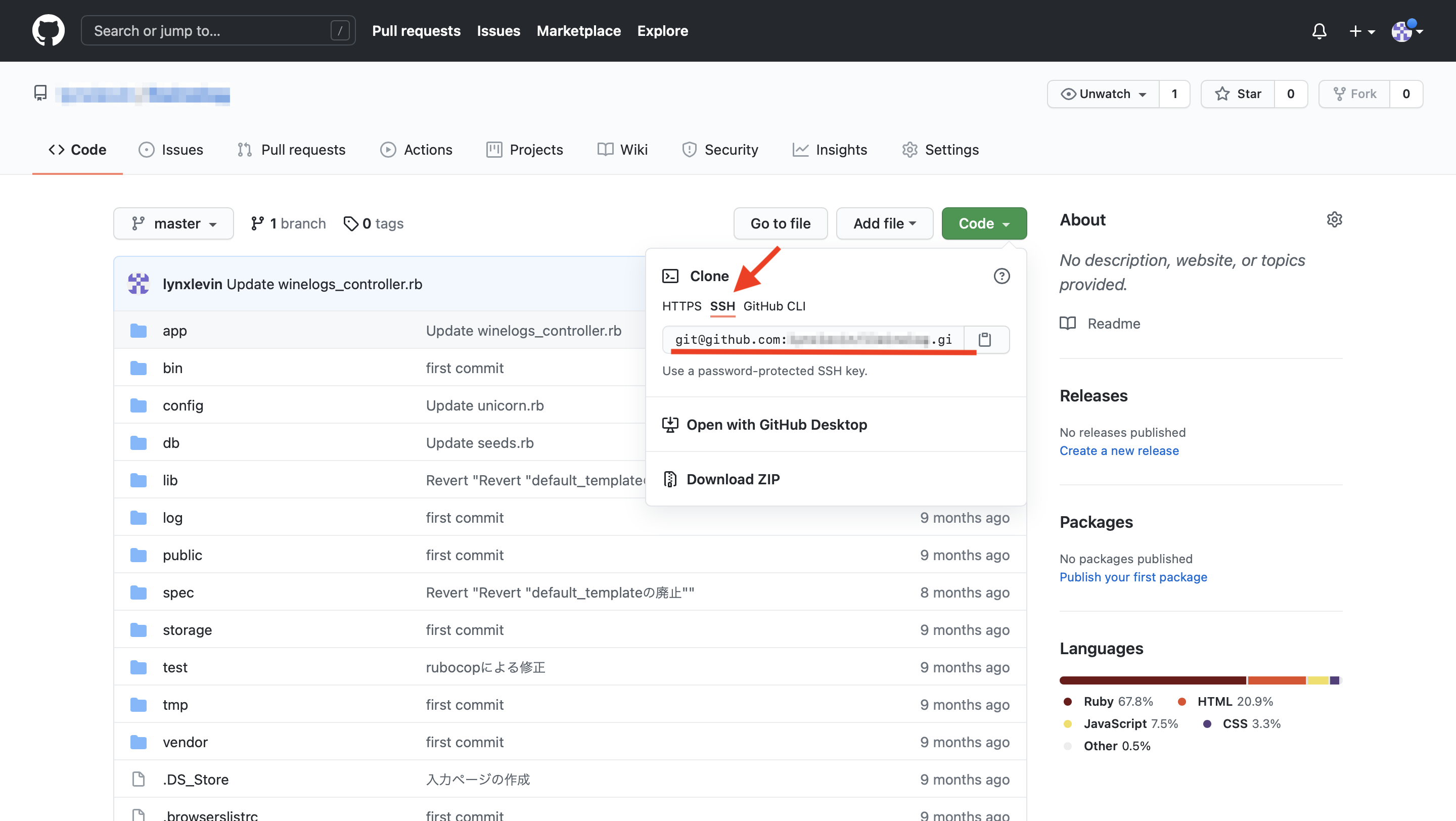Click the Download ZIP option
Image resolution: width=1456 pixels, height=821 pixels.
tap(733, 479)
